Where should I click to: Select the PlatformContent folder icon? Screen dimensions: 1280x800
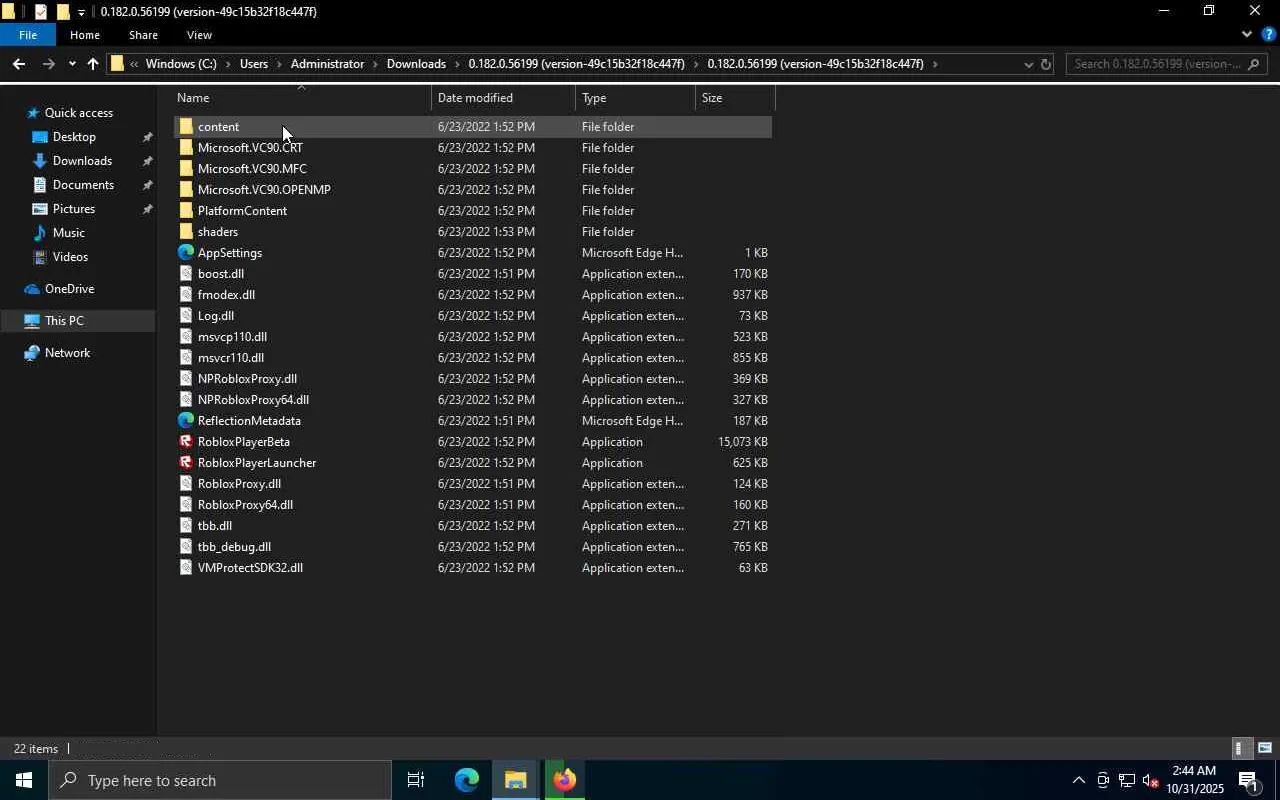pyautogui.click(x=186, y=211)
